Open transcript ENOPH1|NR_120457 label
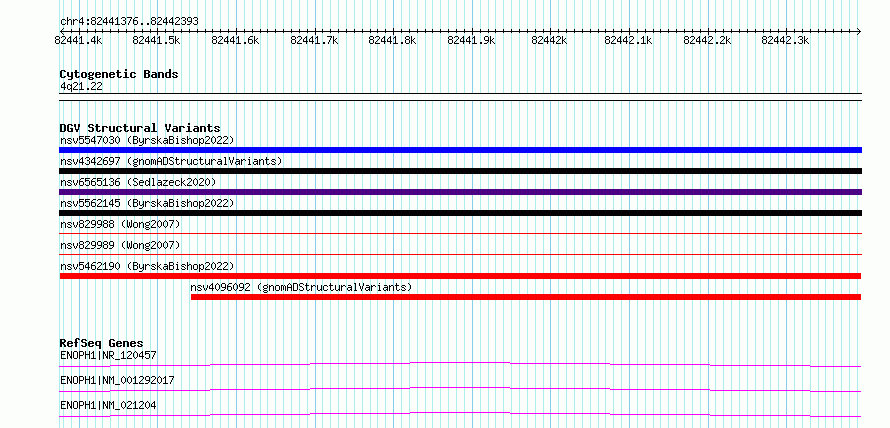This screenshot has height=428, width=890. click(108, 356)
